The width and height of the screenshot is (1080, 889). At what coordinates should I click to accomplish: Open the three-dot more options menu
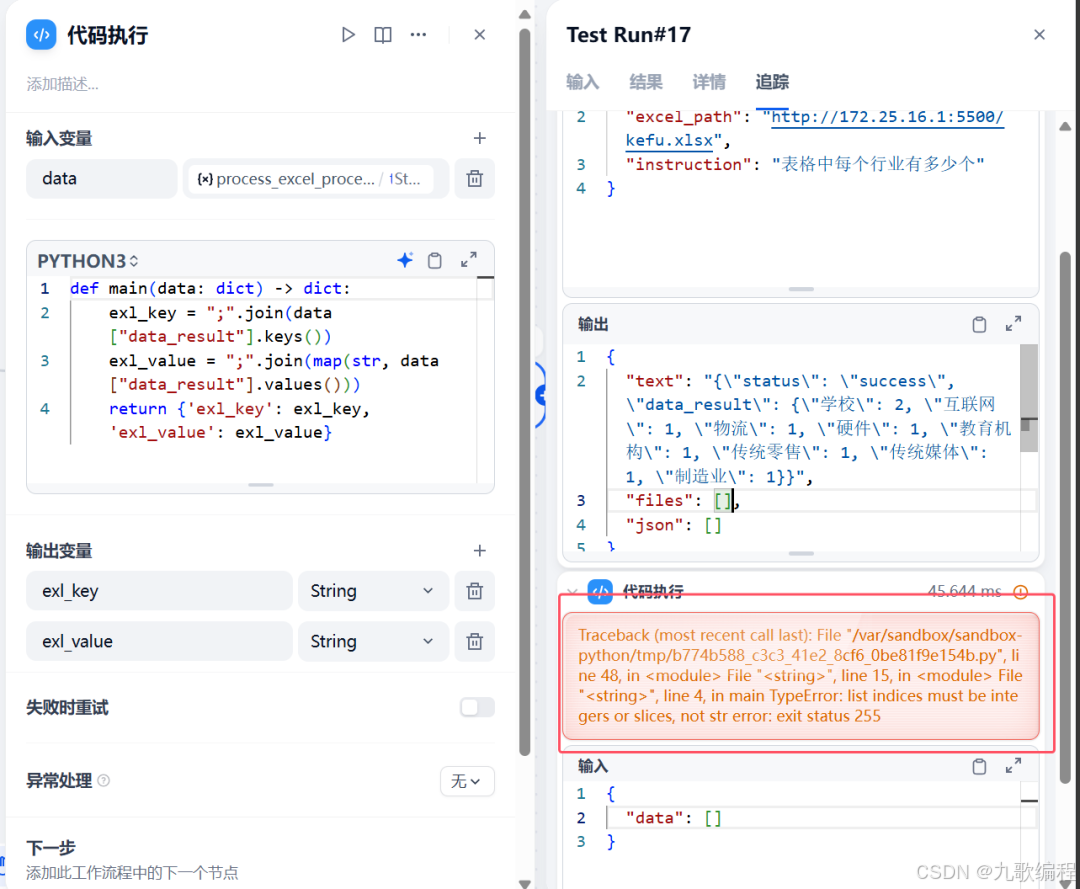(418, 34)
